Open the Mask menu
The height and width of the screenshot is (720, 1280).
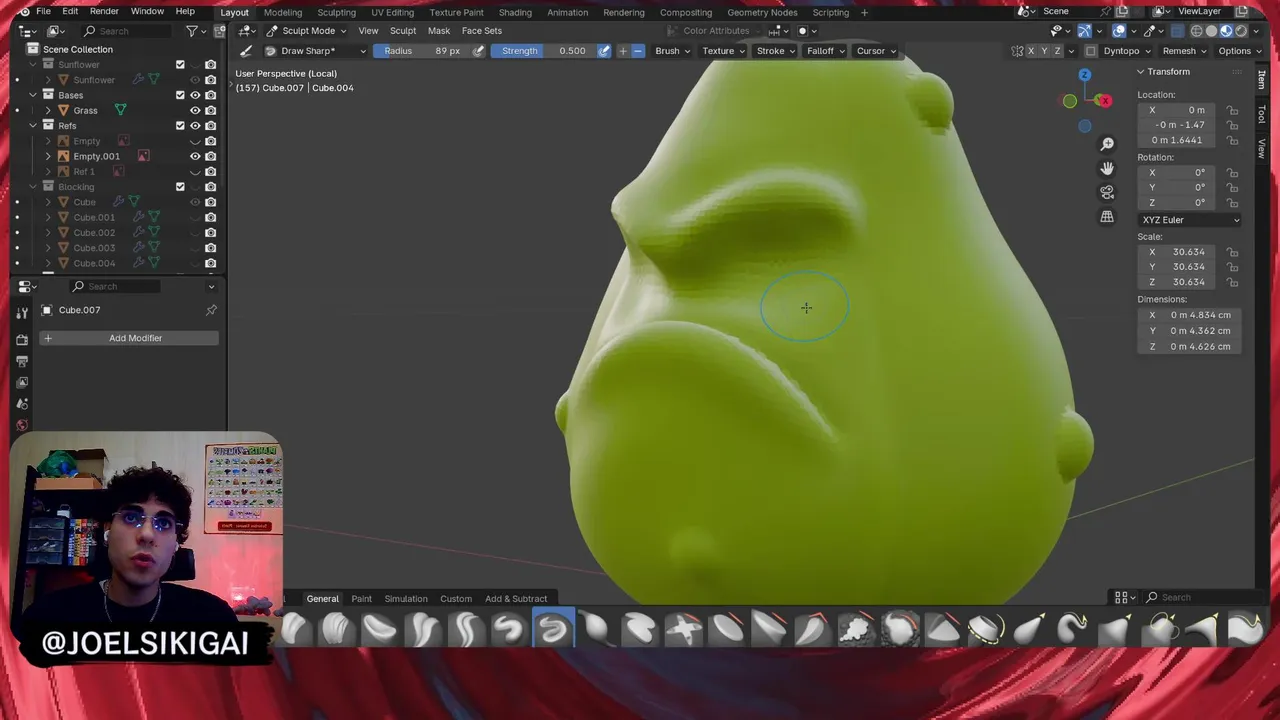[439, 31]
